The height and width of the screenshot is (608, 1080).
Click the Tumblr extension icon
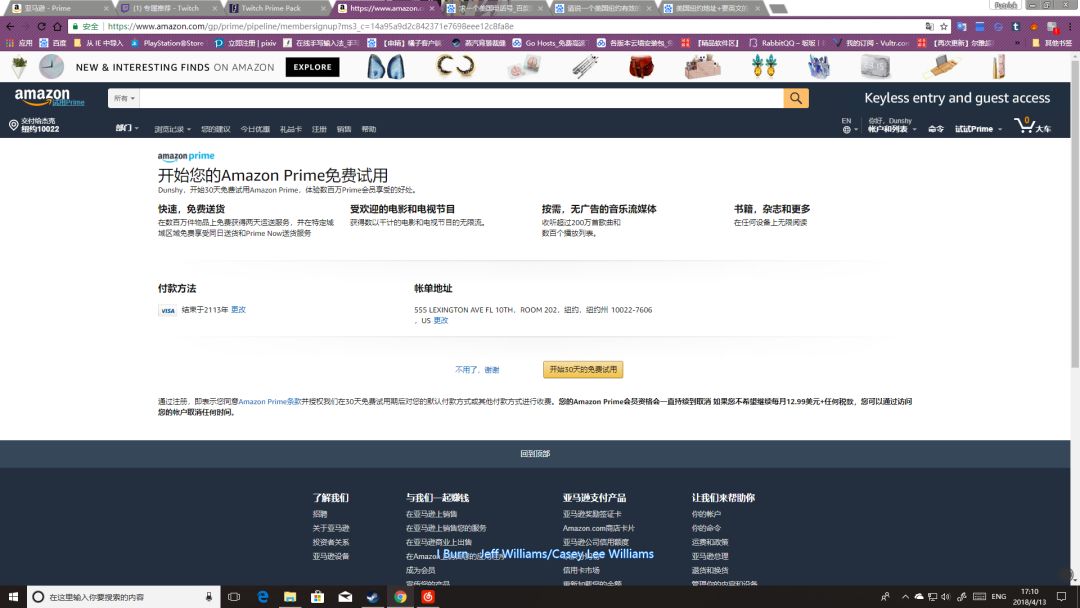click(x=1015, y=26)
